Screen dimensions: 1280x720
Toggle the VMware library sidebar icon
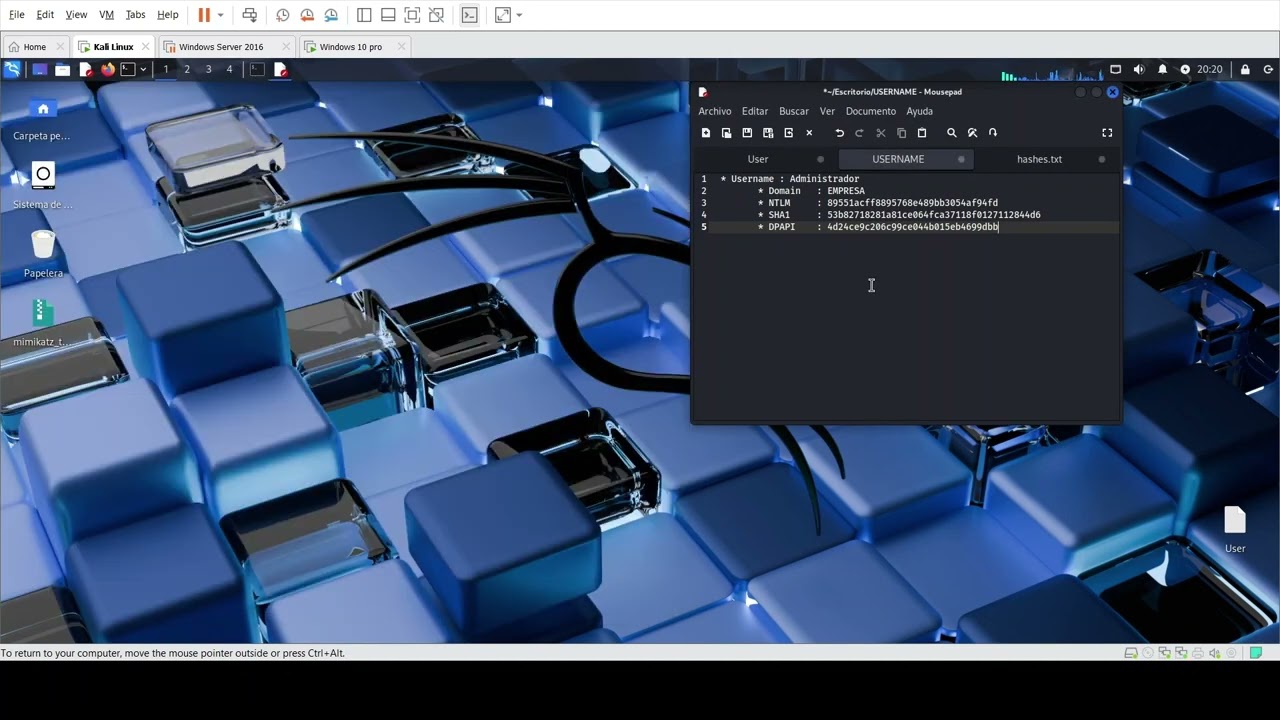point(364,15)
